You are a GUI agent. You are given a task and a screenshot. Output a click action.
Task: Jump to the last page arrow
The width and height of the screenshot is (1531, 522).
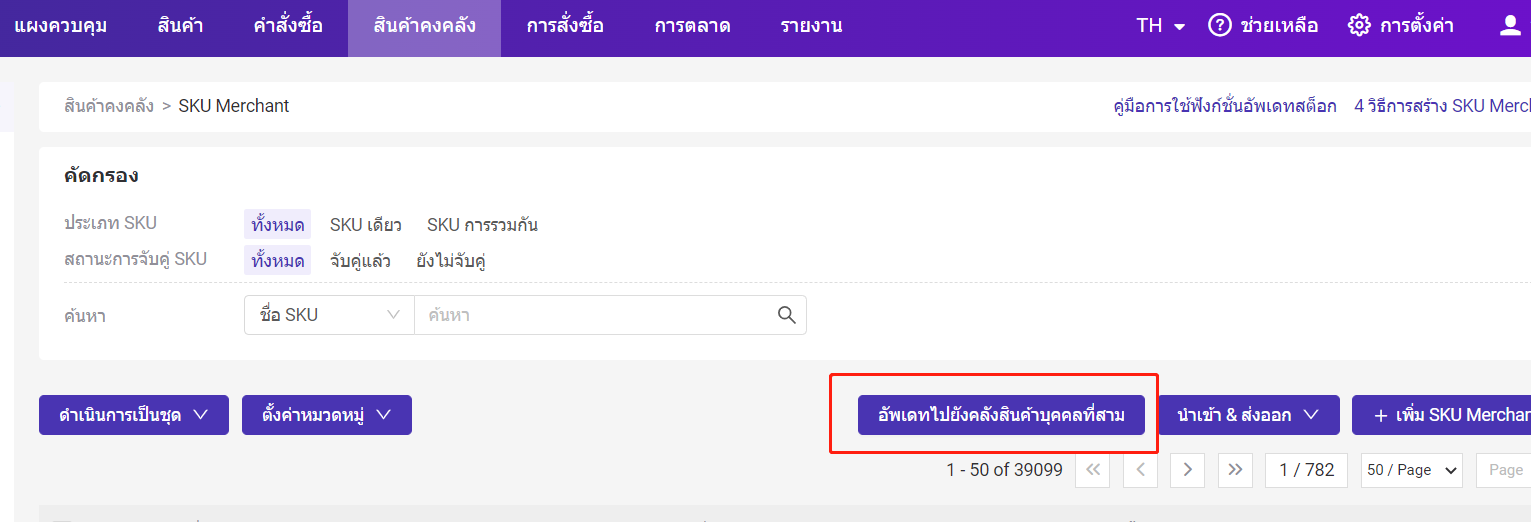[1235, 470]
